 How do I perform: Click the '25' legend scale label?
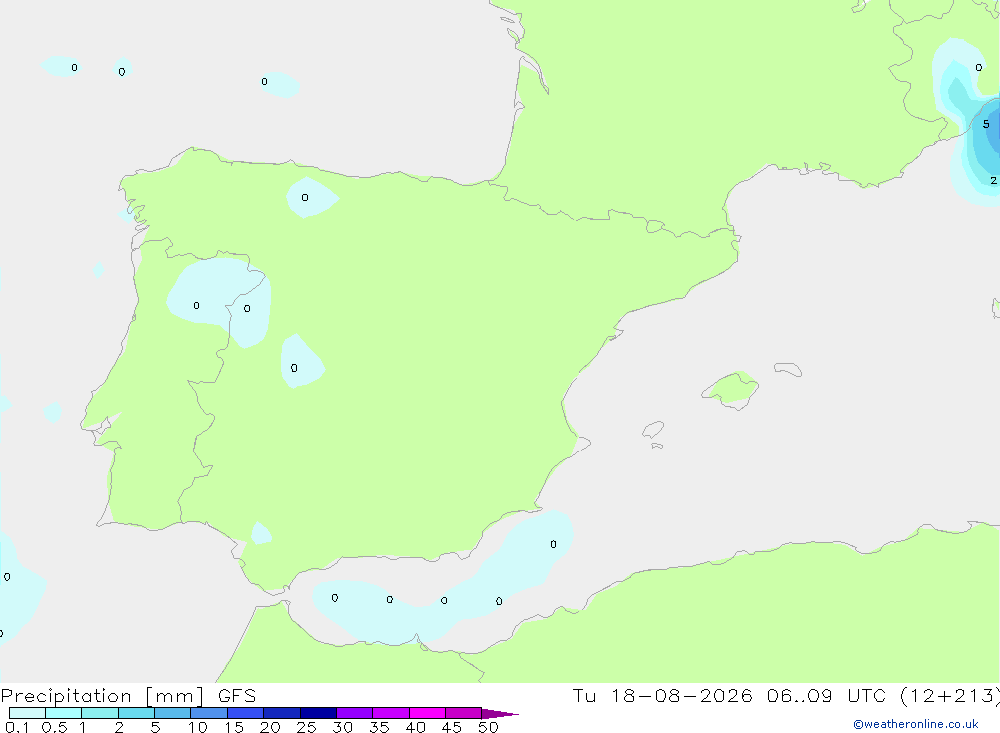tap(306, 727)
